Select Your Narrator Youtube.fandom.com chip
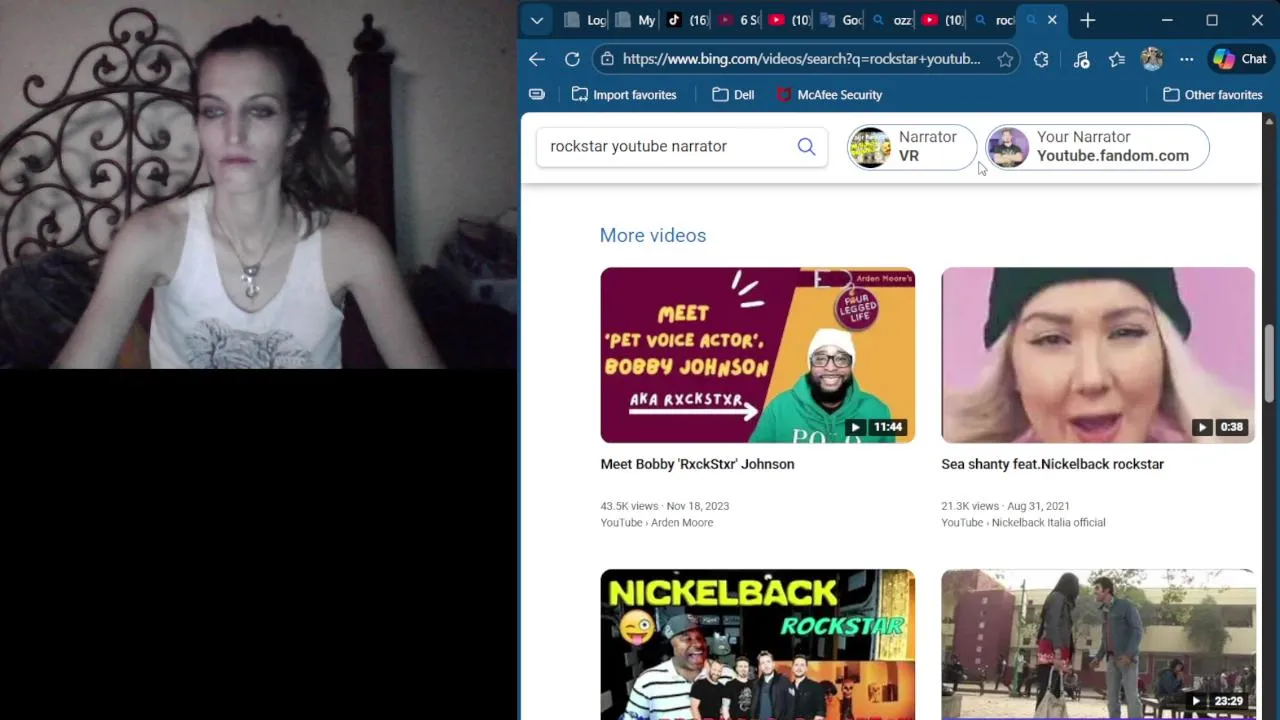The width and height of the screenshot is (1280, 720). coord(1097,147)
